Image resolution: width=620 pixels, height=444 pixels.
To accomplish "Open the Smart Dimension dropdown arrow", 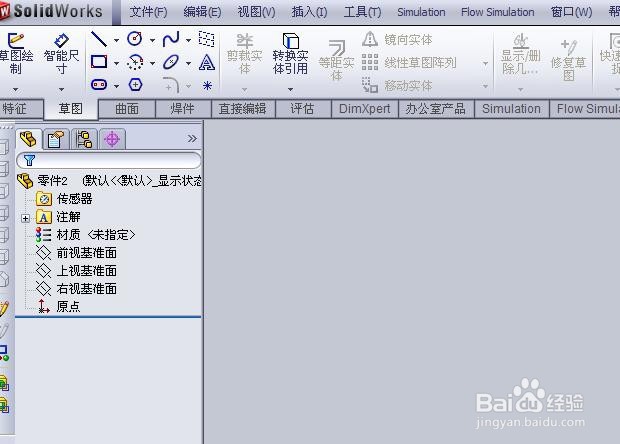I will pos(61,89).
